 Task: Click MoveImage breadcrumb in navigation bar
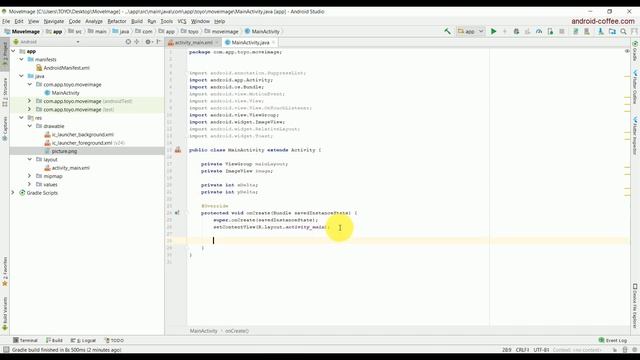[x=22, y=31]
